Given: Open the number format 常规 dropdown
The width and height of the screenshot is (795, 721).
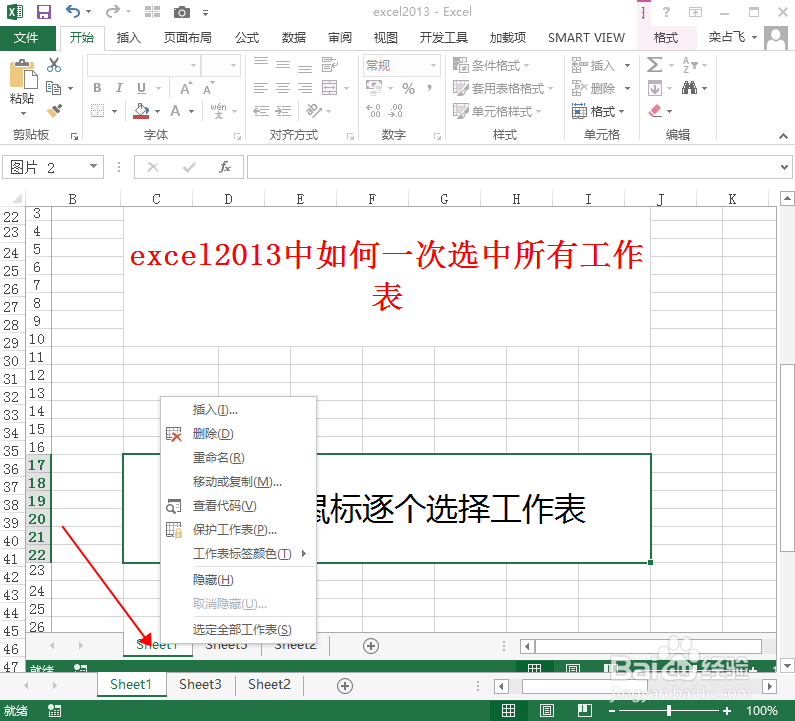Looking at the screenshot, I should 433,65.
